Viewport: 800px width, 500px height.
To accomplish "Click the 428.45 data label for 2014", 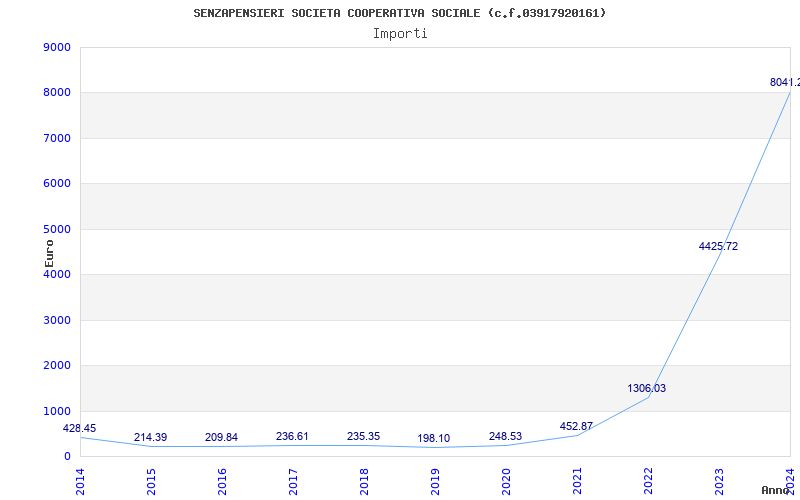I will tap(79, 429).
